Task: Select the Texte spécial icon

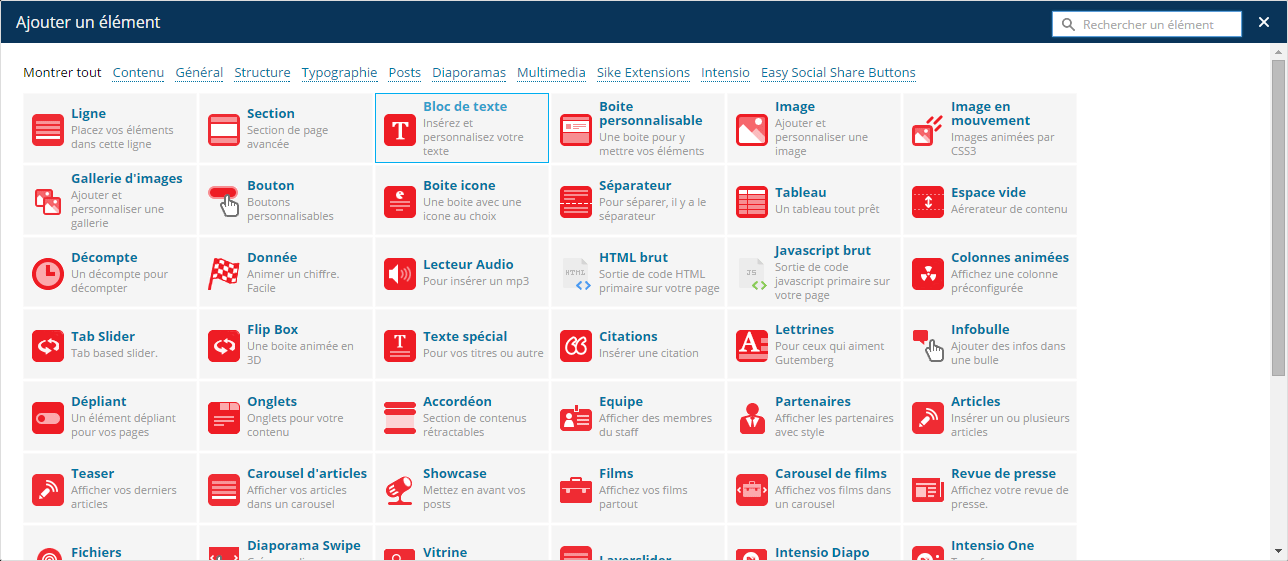Action: pyautogui.click(x=400, y=346)
